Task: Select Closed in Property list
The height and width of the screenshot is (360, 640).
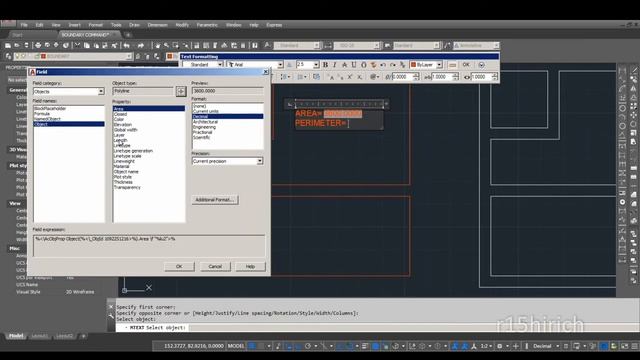Action: (120, 114)
